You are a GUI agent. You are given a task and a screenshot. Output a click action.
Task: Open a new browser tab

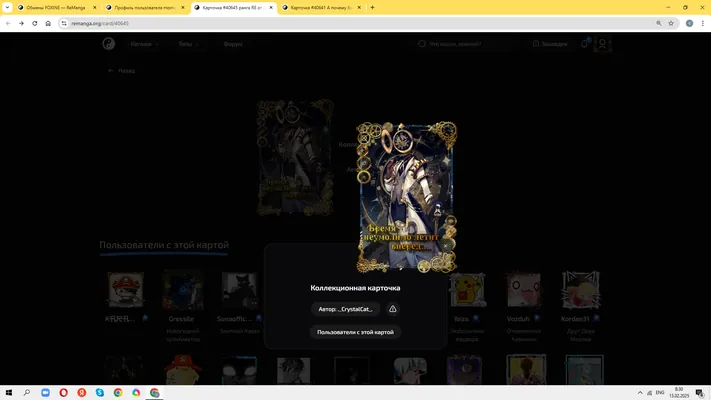pos(372,8)
